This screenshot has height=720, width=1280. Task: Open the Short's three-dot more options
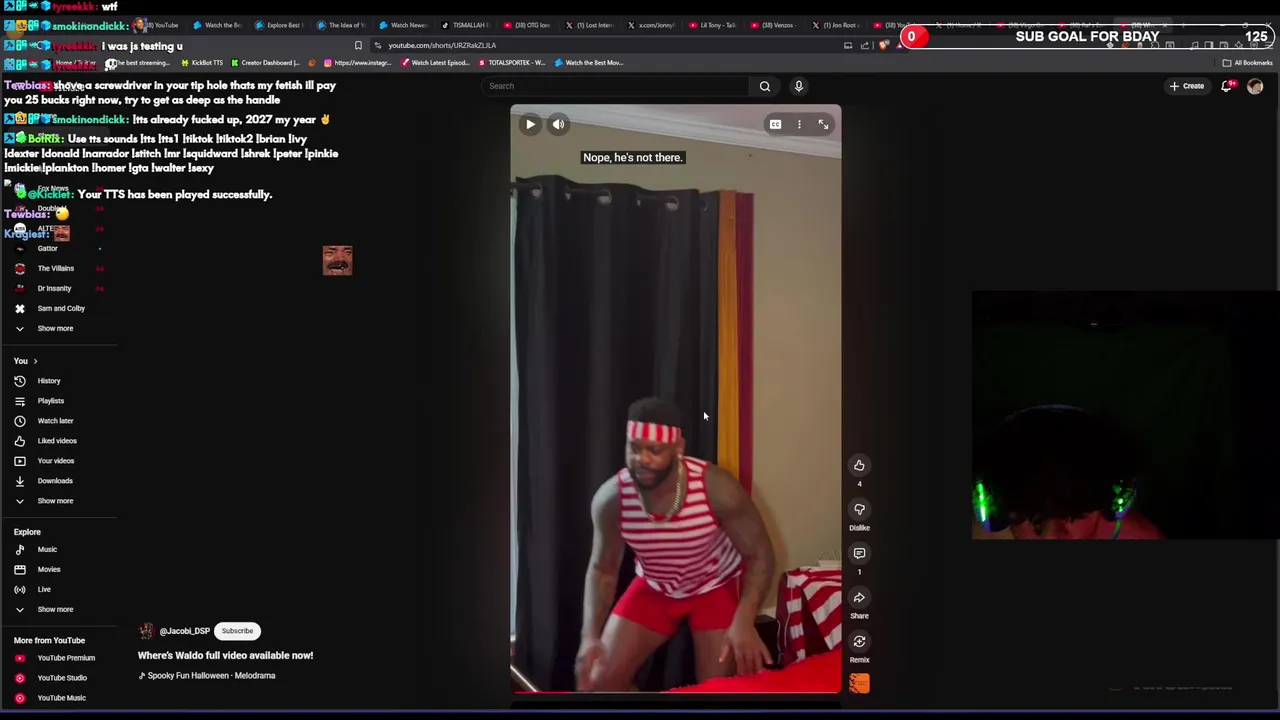tap(799, 124)
